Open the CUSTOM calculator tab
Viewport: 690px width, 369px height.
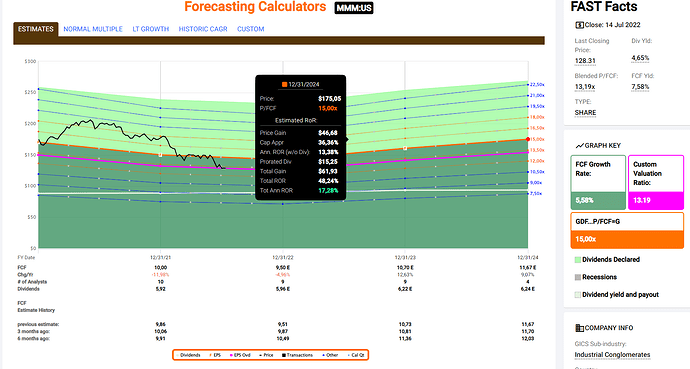point(250,29)
